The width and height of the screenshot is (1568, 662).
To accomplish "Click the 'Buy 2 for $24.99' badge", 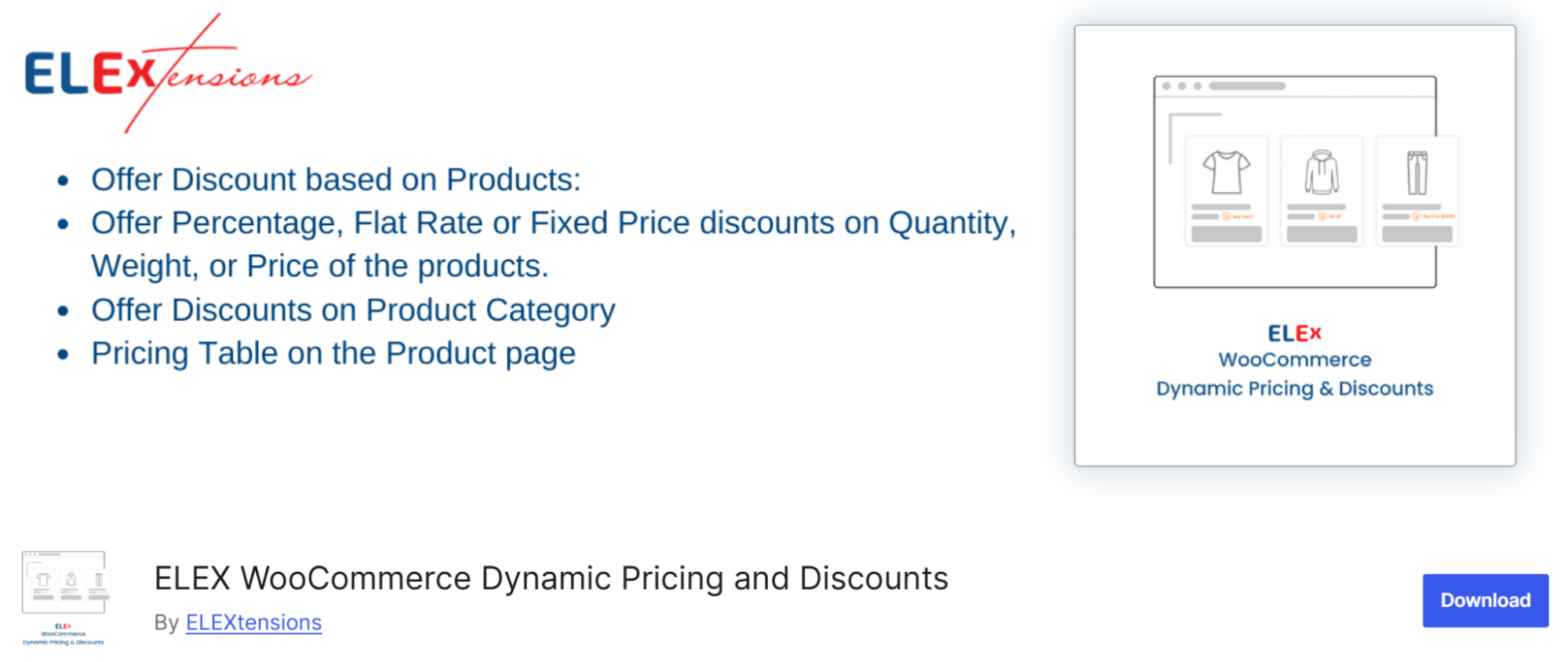I will pos(1436,216).
